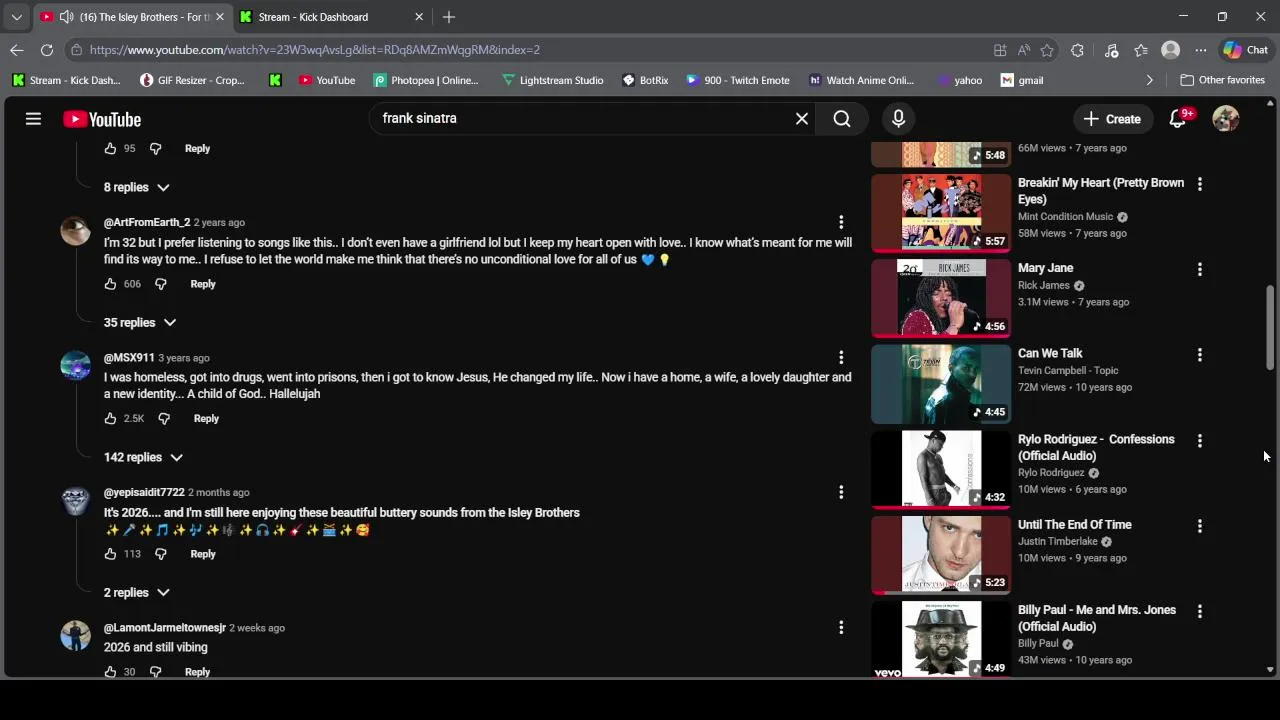
Task: Open options menu for @LamontJarmeltownesjr comment
Action: click(841, 627)
